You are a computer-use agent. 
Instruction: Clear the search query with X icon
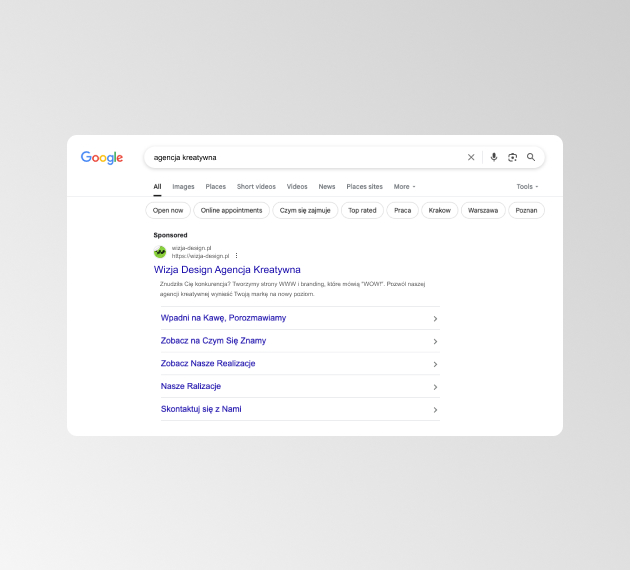click(x=472, y=157)
